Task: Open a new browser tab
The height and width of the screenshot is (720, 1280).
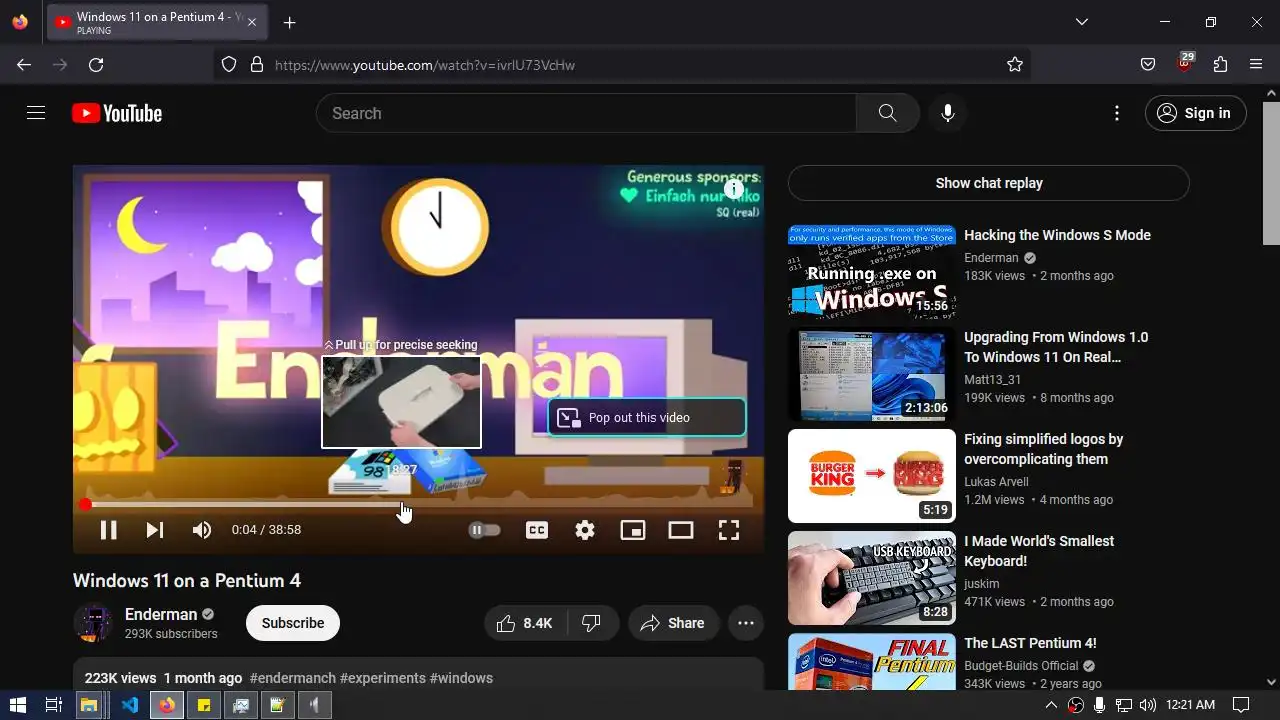Action: pos(289,23)
